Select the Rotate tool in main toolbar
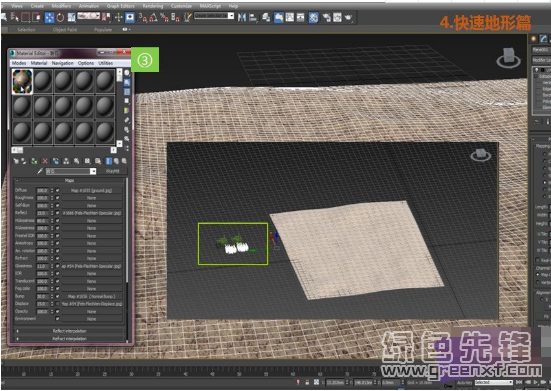 point(60,17)
